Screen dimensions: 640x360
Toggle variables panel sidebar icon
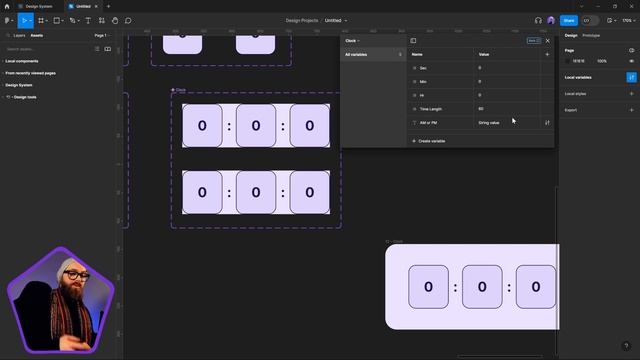413,40
